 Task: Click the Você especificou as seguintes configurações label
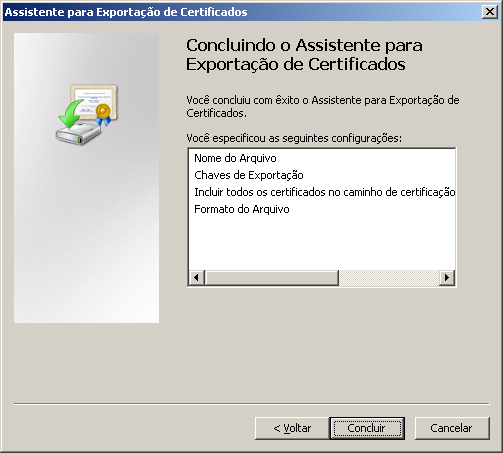294,138
